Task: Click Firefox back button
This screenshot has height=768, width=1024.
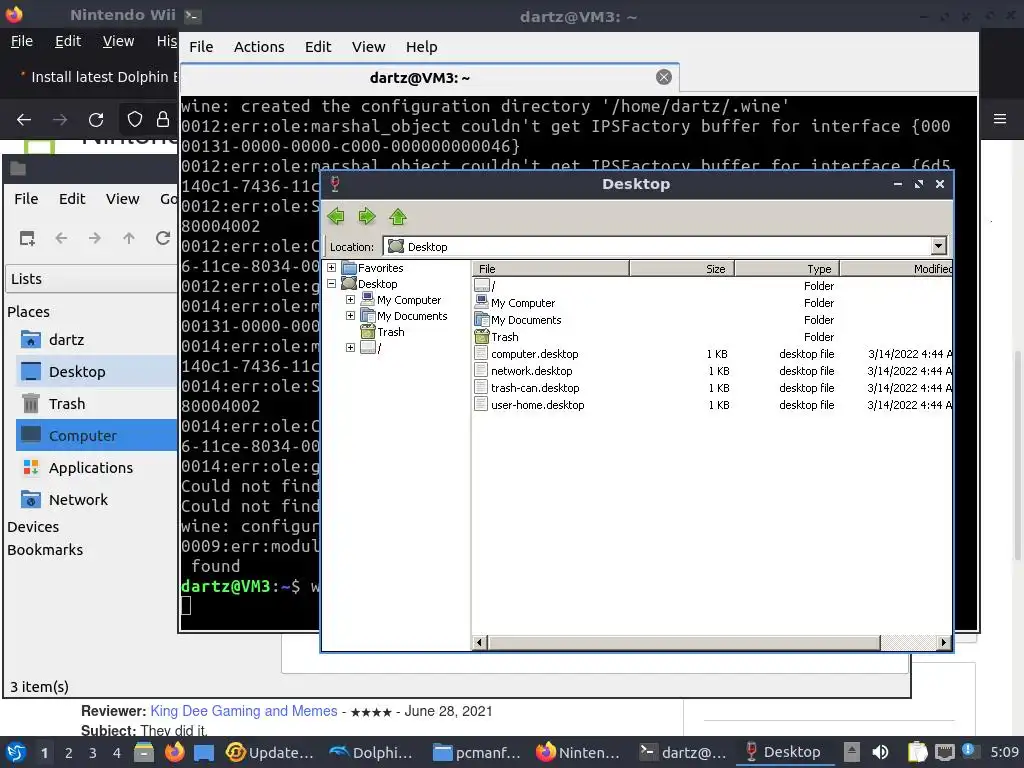Action: [24, 120]
